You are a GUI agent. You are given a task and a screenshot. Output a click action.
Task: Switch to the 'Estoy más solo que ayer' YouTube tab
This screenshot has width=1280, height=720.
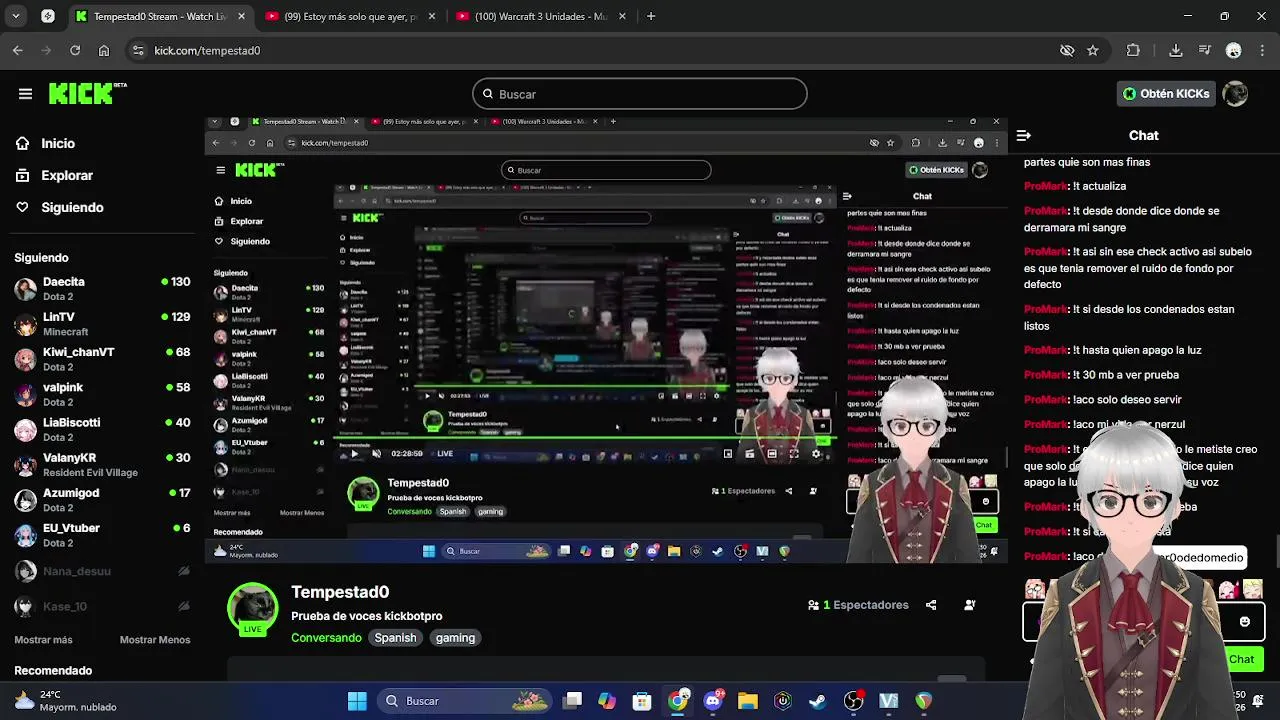click(x=350, y=16)
